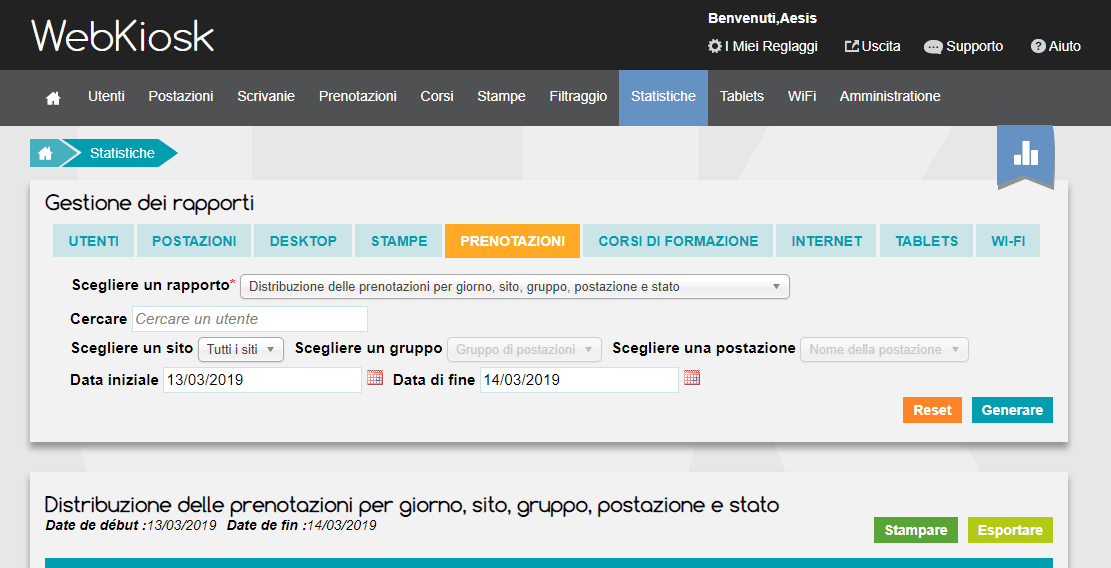Image resolution: width=1111 pixels, height=568 pixels.
Task: Click the Uscita logout icon
Action: (852, 46)
